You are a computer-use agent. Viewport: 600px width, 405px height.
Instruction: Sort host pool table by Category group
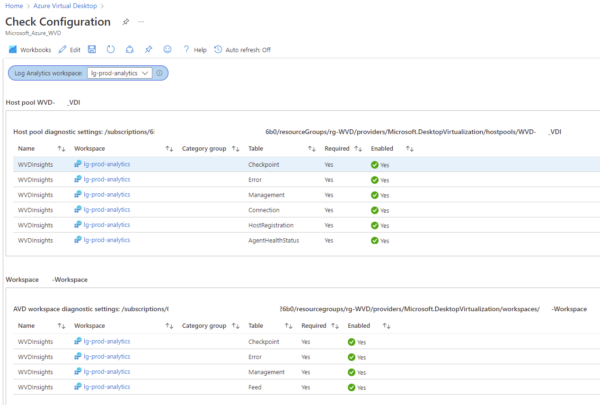pyautogui.click(x=235, y=149)
